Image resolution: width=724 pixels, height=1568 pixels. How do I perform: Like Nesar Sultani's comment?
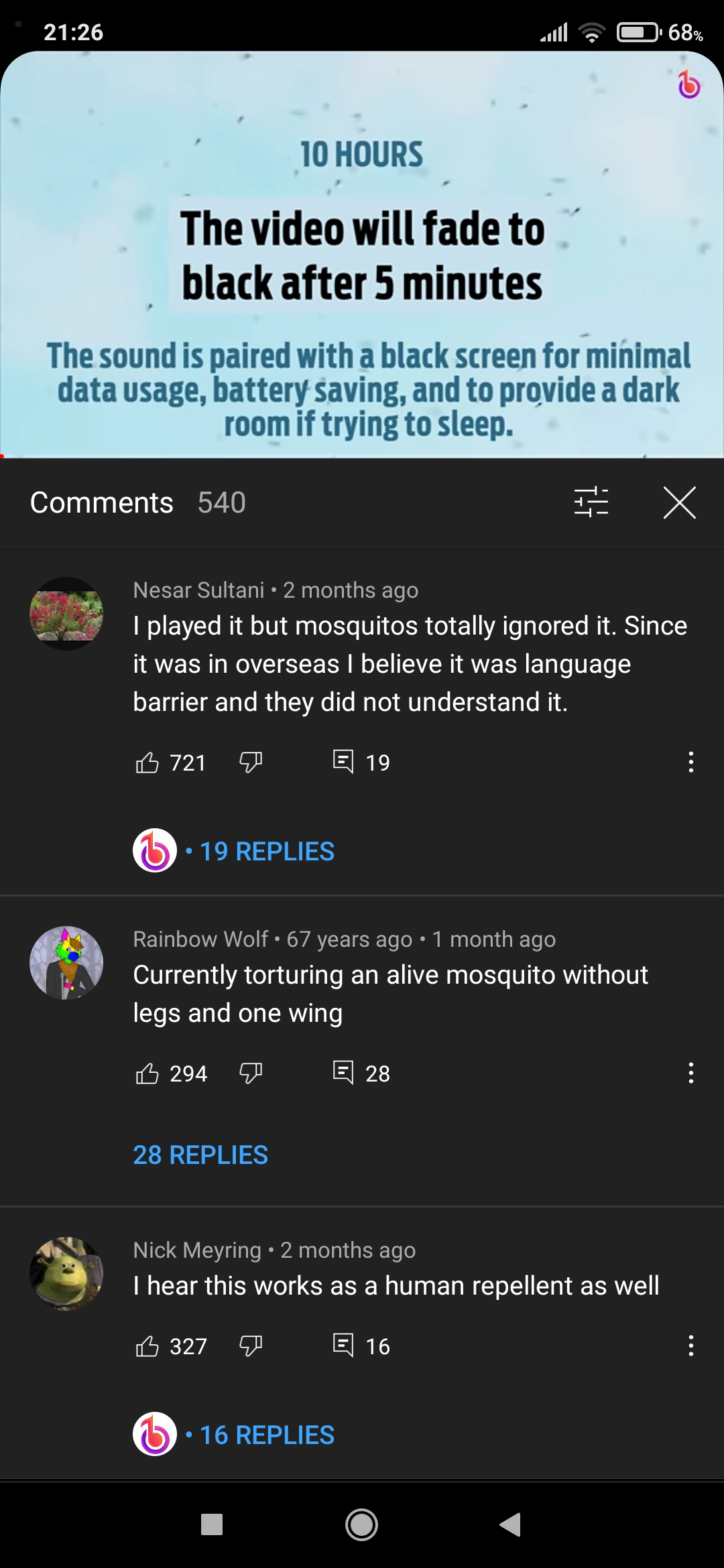147,763
